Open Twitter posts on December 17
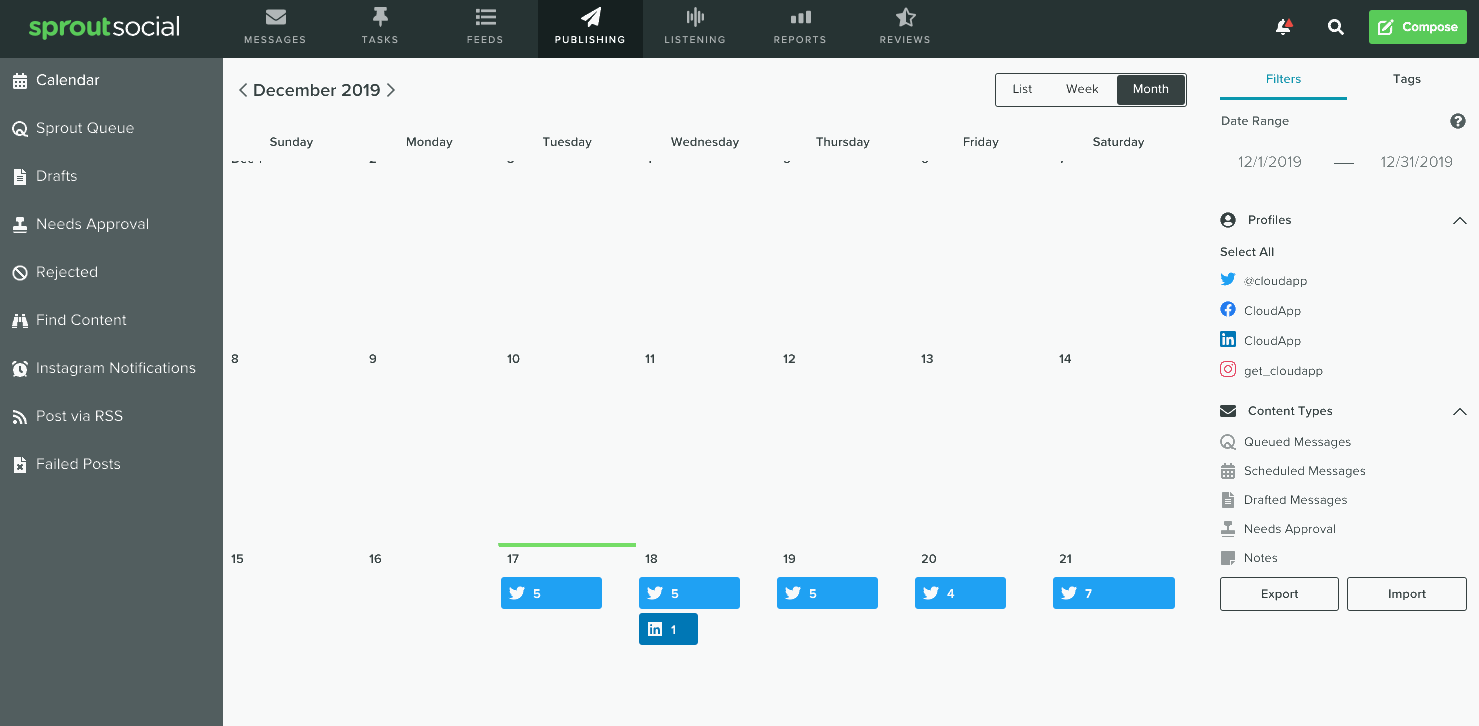Image resolution: width=1479 pixels, height=726 pixels. tap(551, 593)
